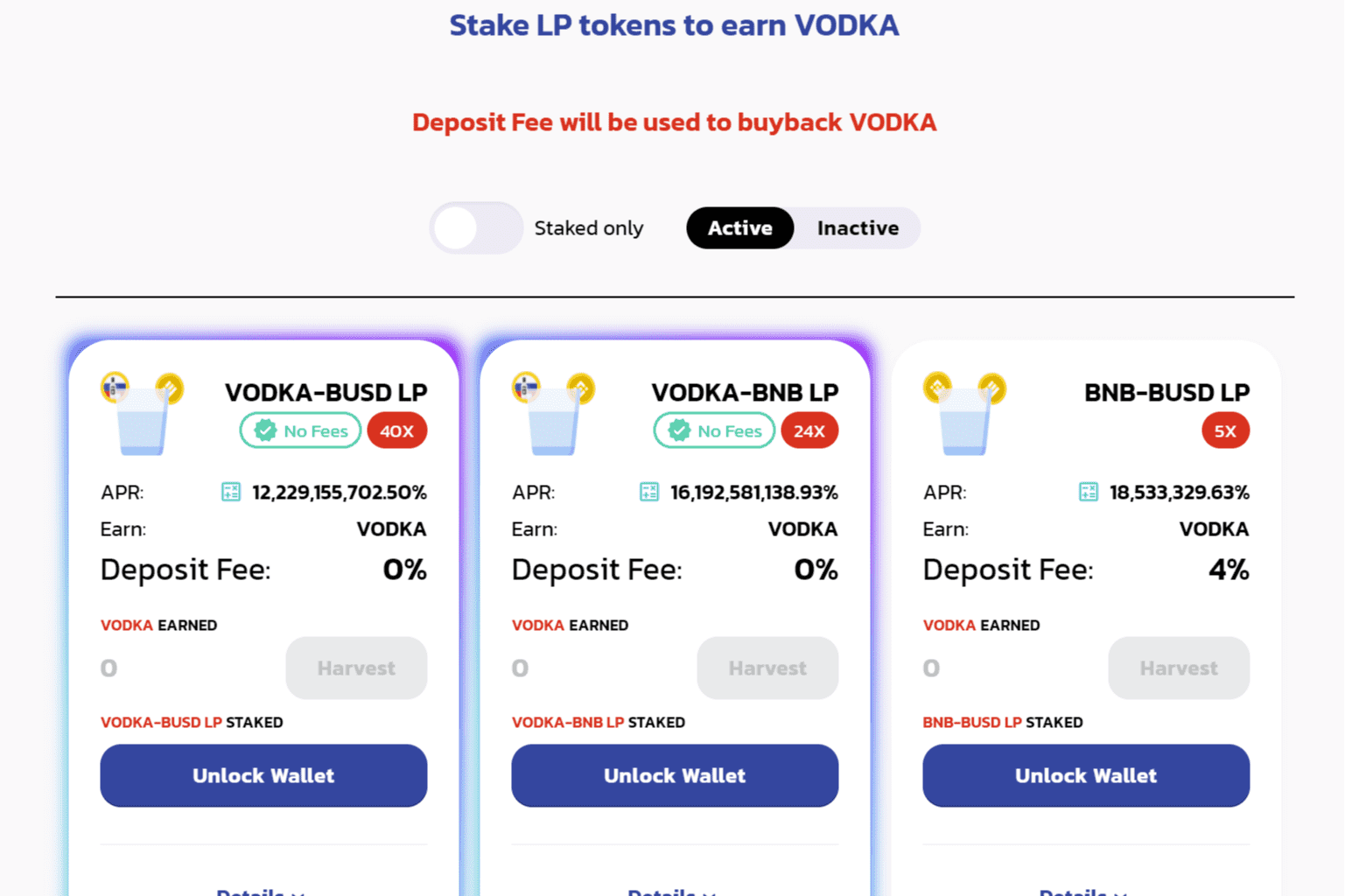1345x896 pixels.
Task: Click the 40X multiplier badge
Action: pyautogui.click(x=397, y=430)
